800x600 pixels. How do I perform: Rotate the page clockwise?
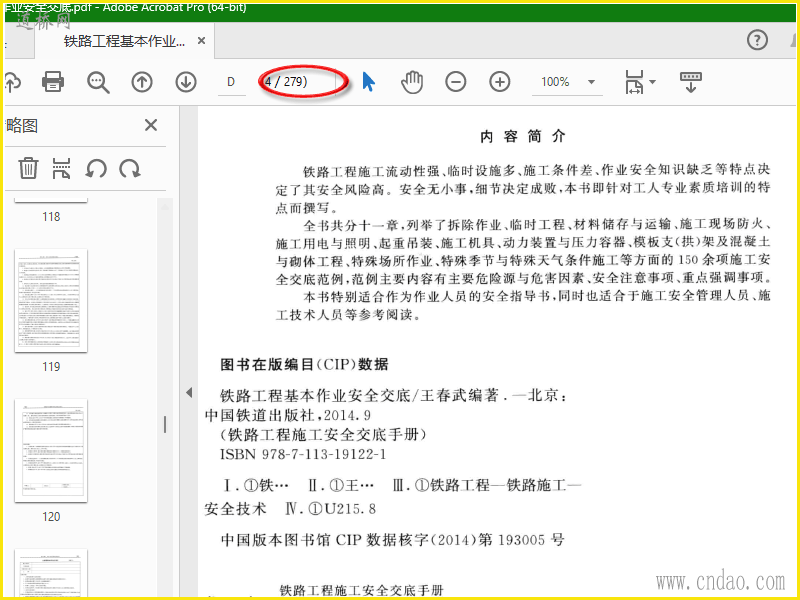[x=130, y=168]
